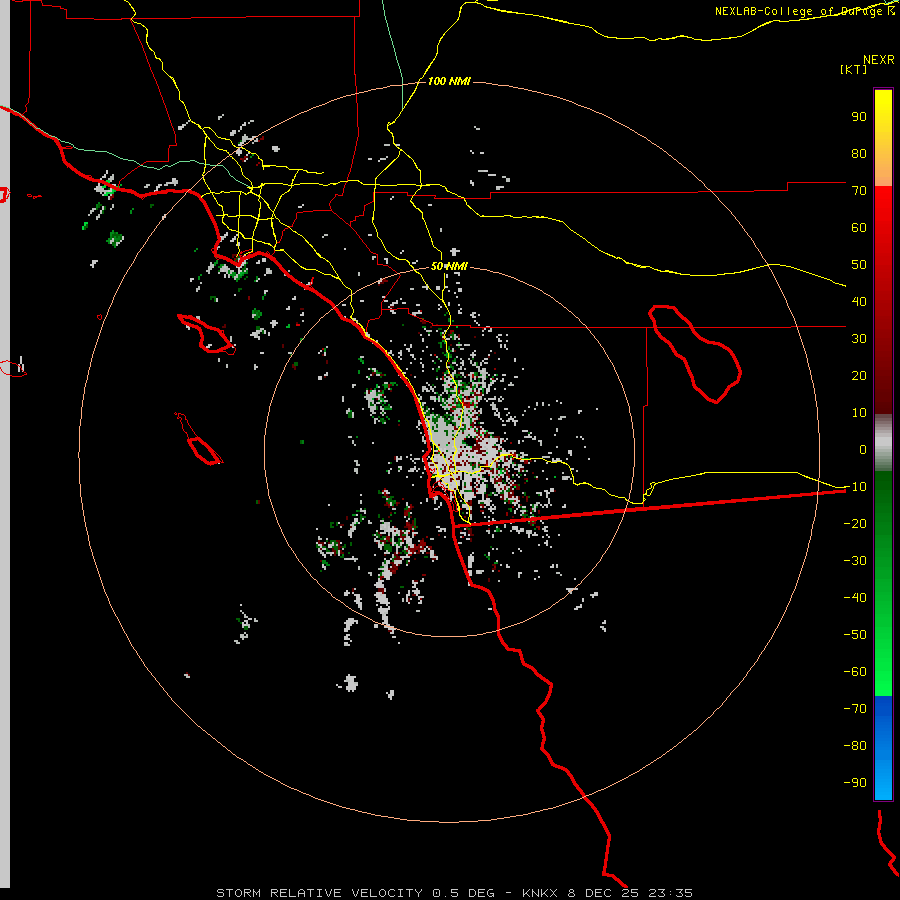The image size is (900, 900).
Task: Click the positive 20 scale value
Action: click(x=859, y=376)
